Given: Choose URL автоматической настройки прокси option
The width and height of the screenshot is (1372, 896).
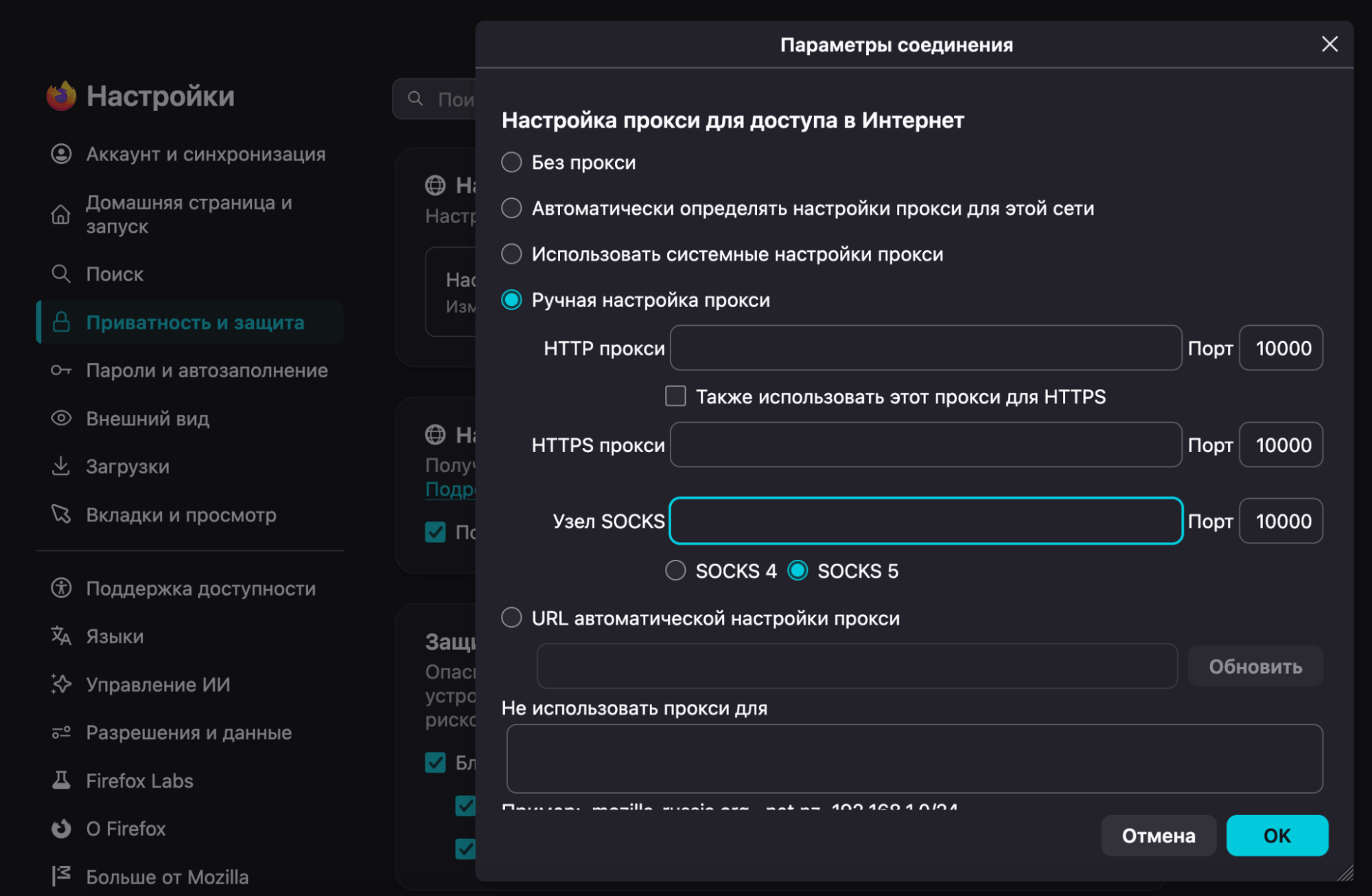Looking at the screenshot, I should click(x=511, y=617).
